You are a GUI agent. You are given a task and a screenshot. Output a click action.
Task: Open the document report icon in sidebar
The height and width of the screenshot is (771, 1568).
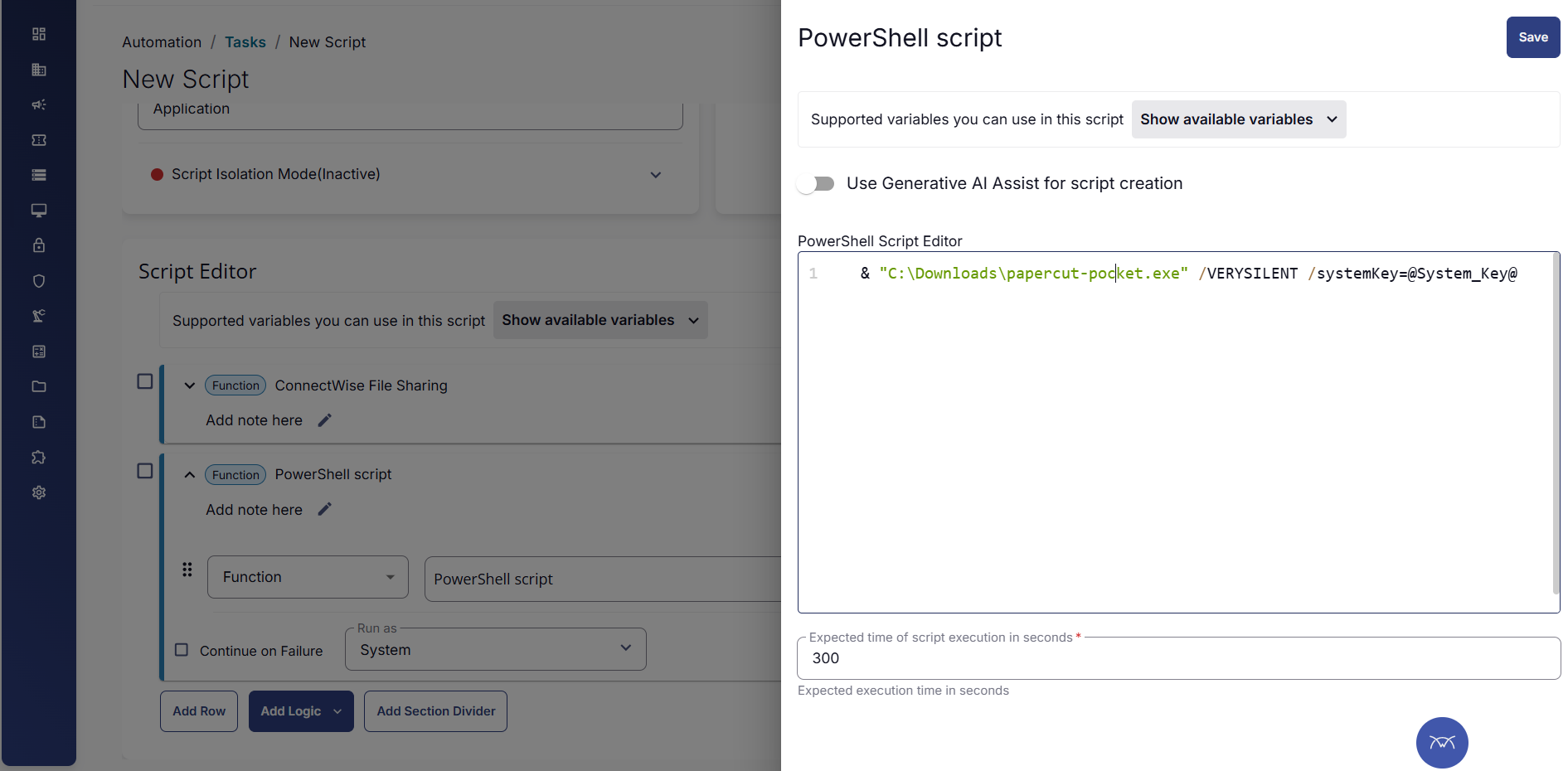[39, 422]
